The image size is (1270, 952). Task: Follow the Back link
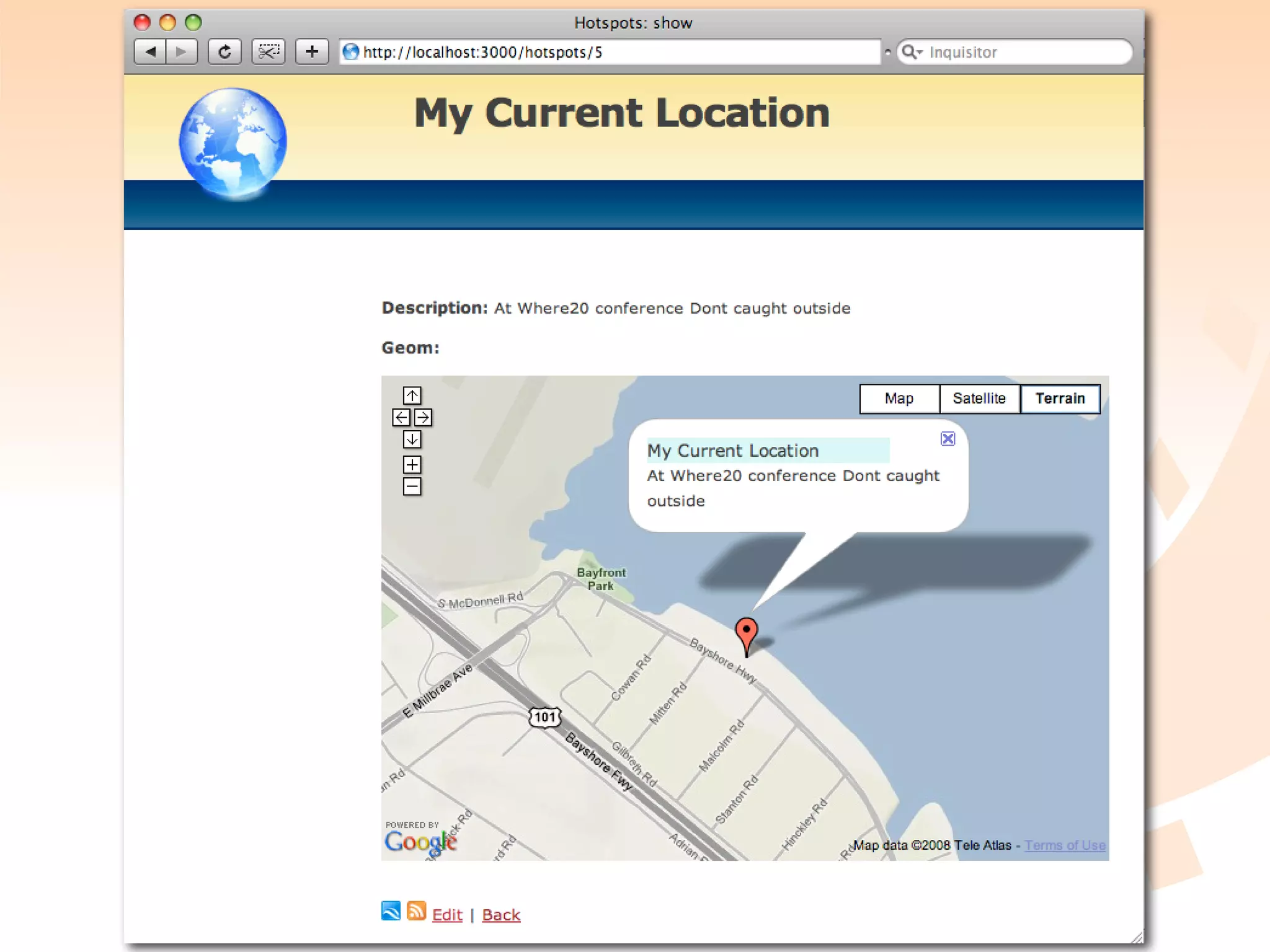click(x=501, y=915)
